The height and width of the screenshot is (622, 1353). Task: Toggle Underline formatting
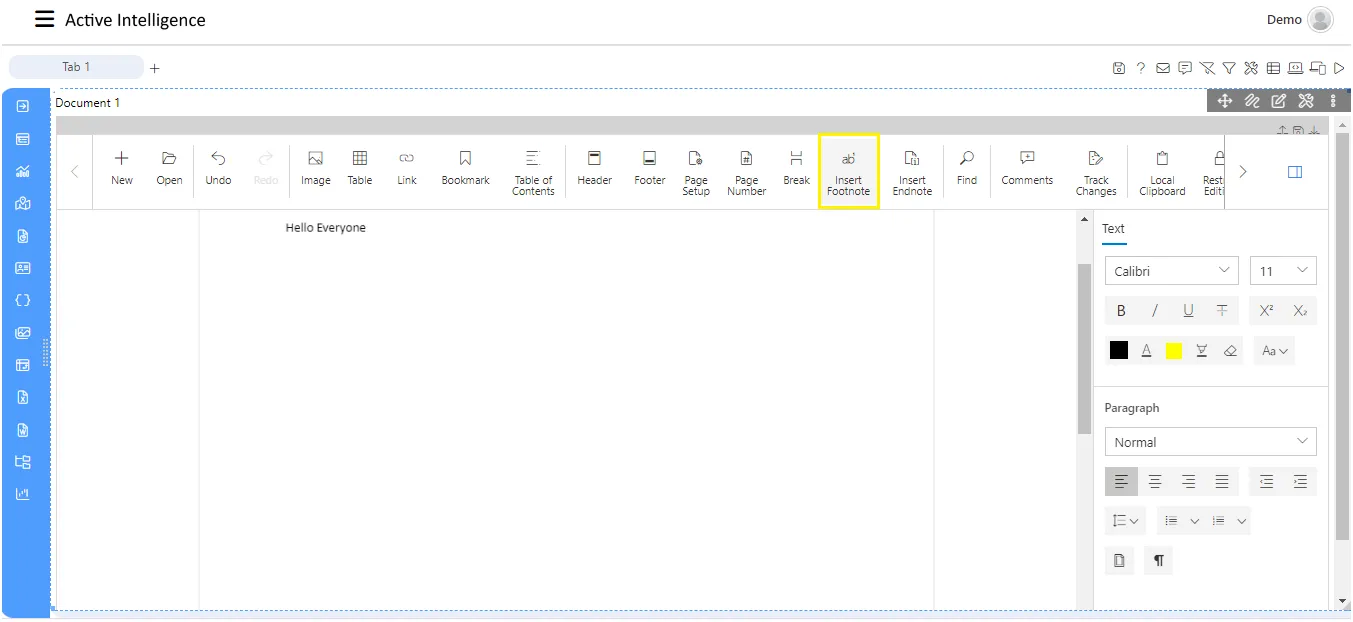[1188, 311]
